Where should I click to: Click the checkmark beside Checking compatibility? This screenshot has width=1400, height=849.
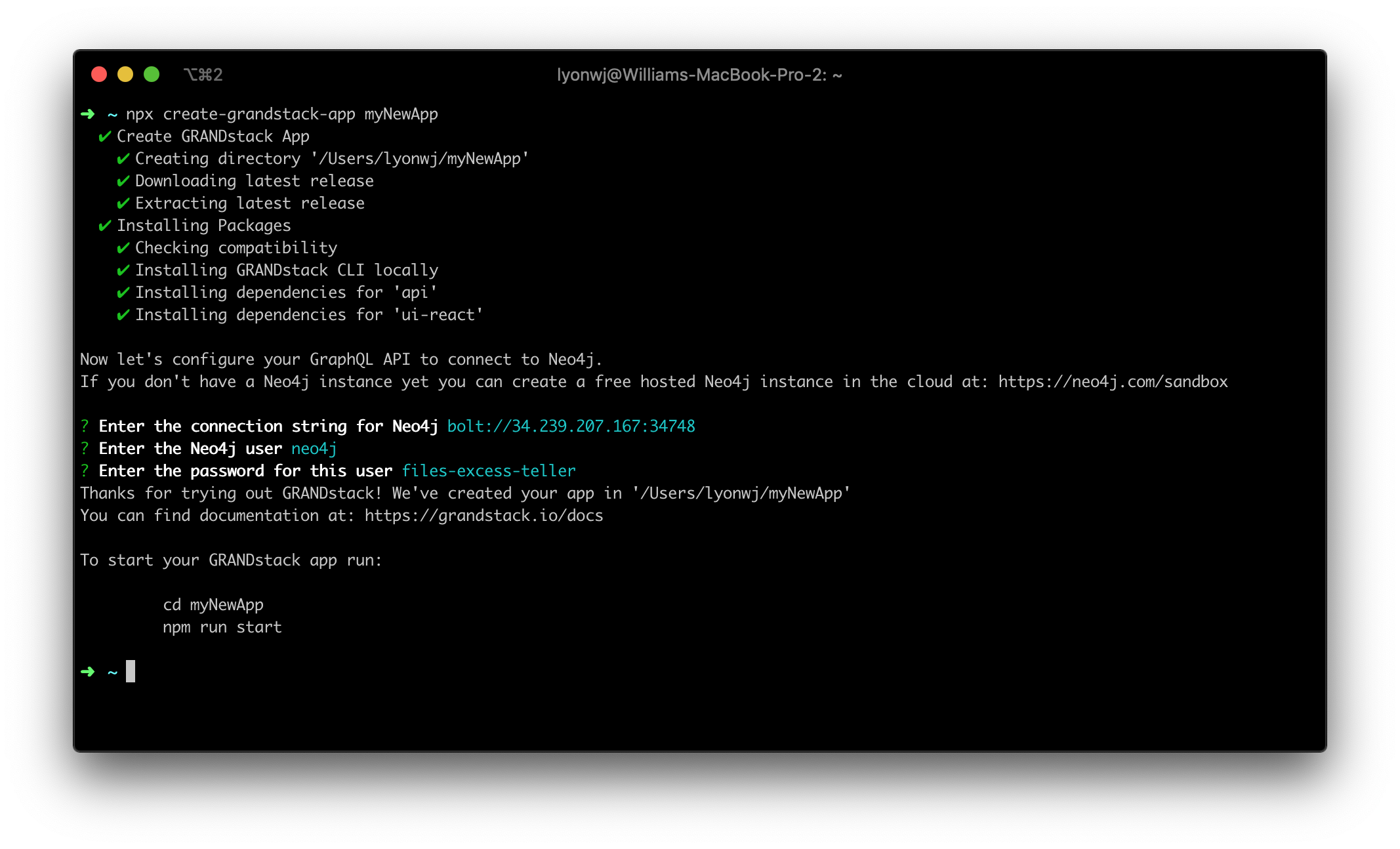(123, 248)
